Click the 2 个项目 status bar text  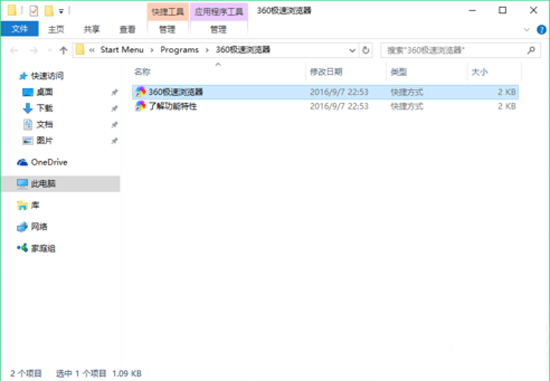point(26,373)
